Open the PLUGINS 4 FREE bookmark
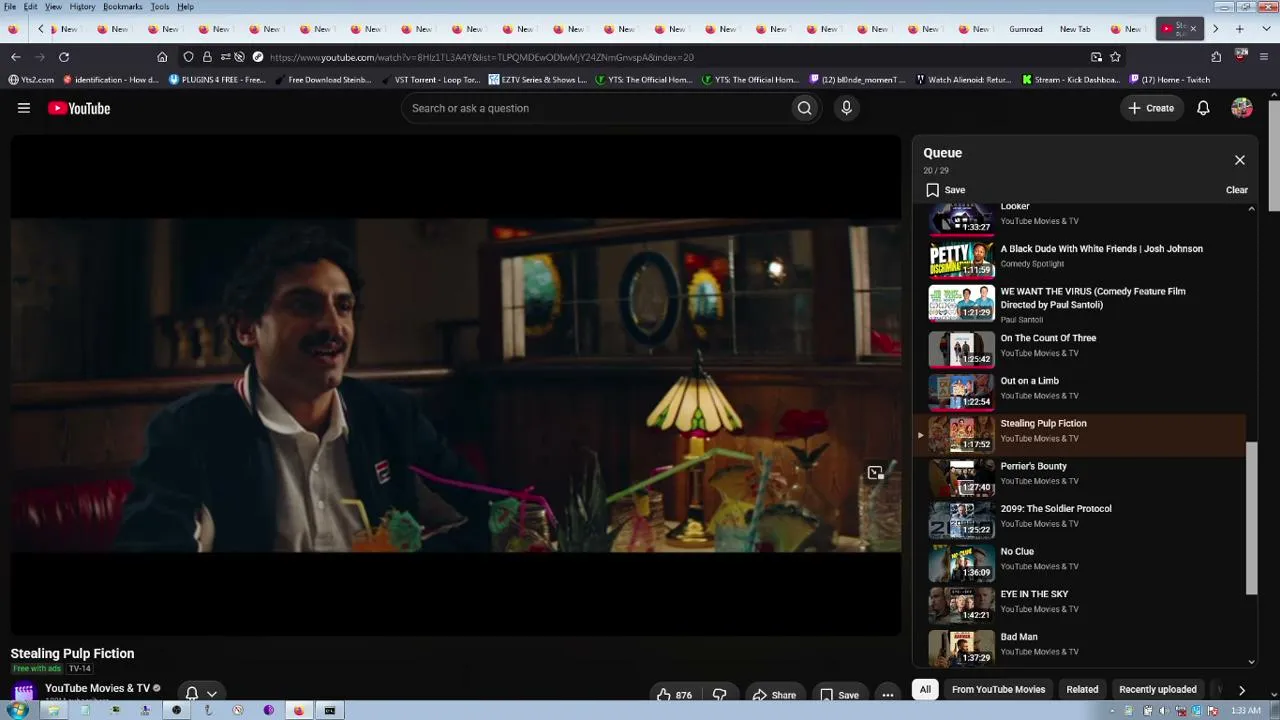This screenshot has width=1280, height=720. tap(217, 80)
